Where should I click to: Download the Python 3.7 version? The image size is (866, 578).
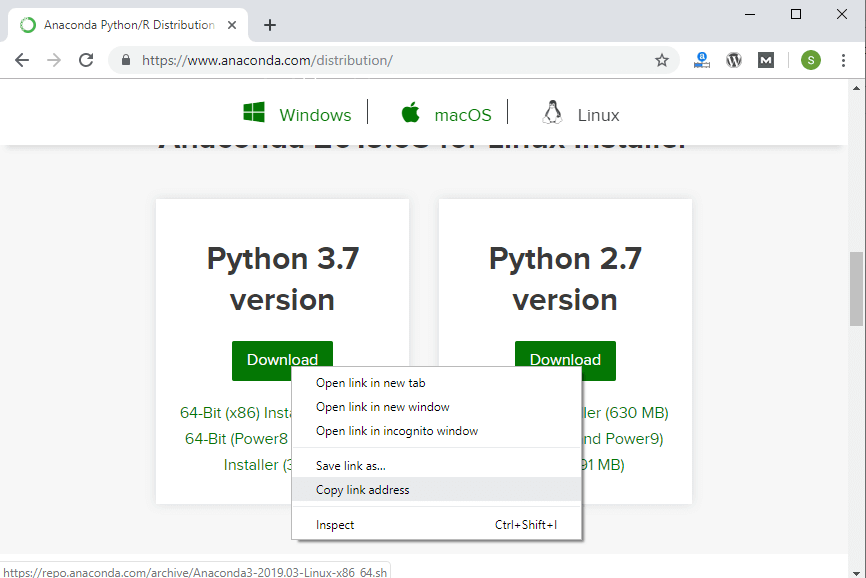(x=282, y=359)
